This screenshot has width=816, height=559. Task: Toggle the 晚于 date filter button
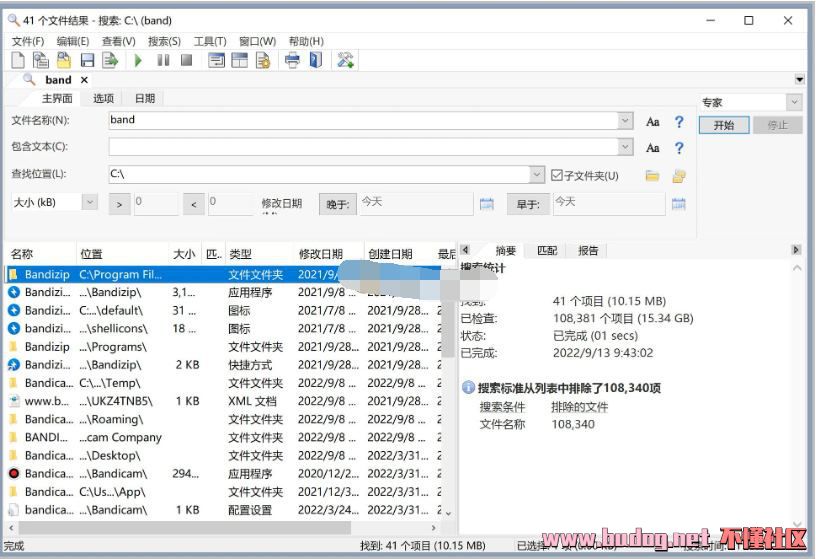click(337, 204)
